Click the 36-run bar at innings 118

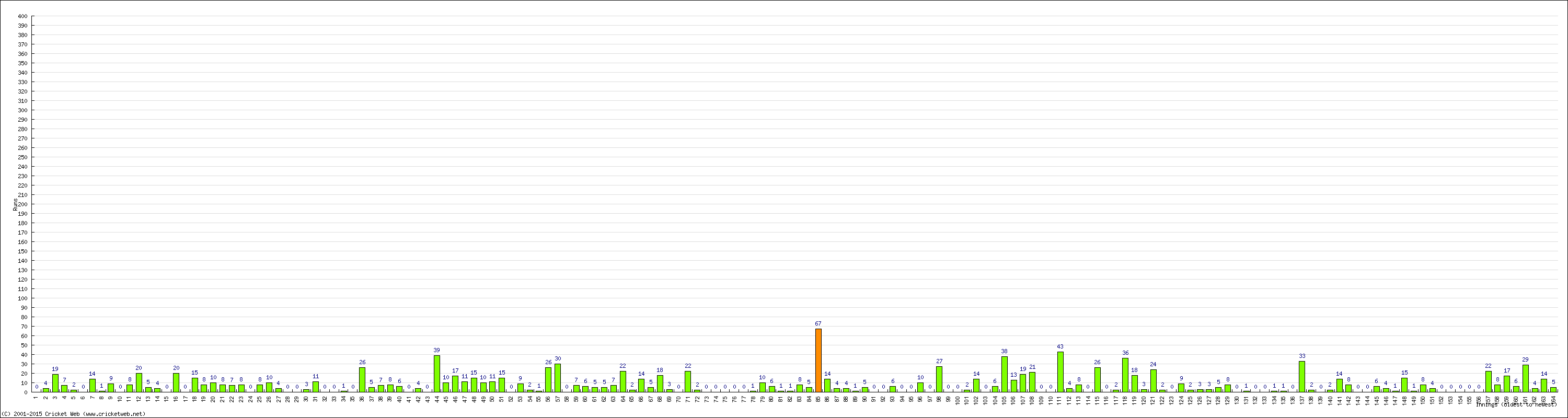pos(1125,375)
